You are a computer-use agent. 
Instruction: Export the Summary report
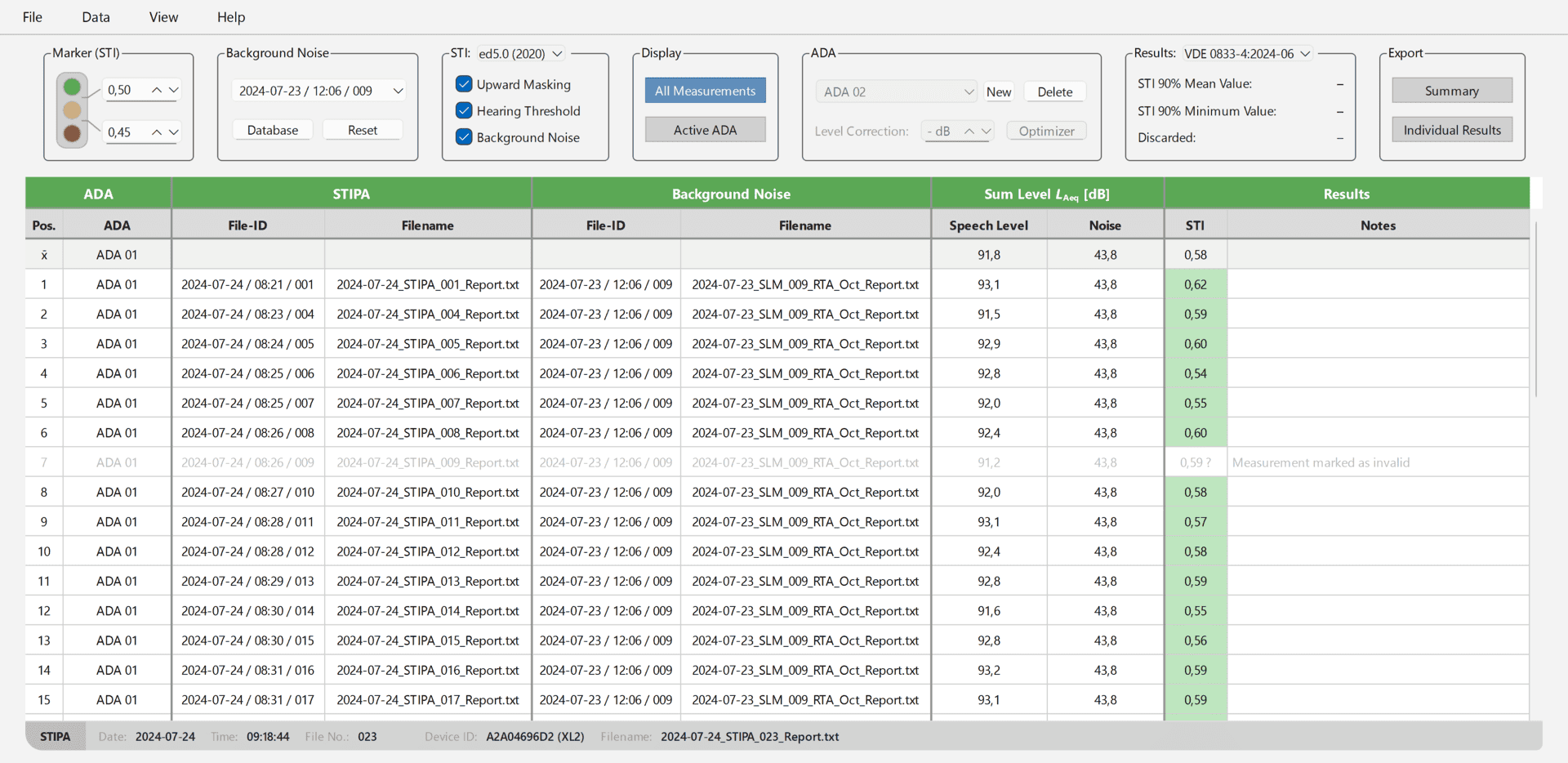click(x=1452, y=91)
